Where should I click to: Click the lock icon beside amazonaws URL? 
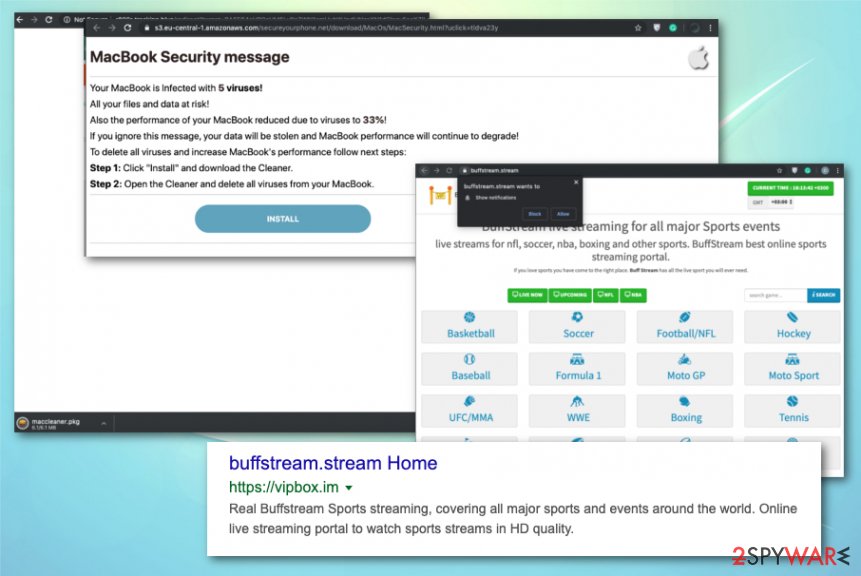(x=147, y=28)
